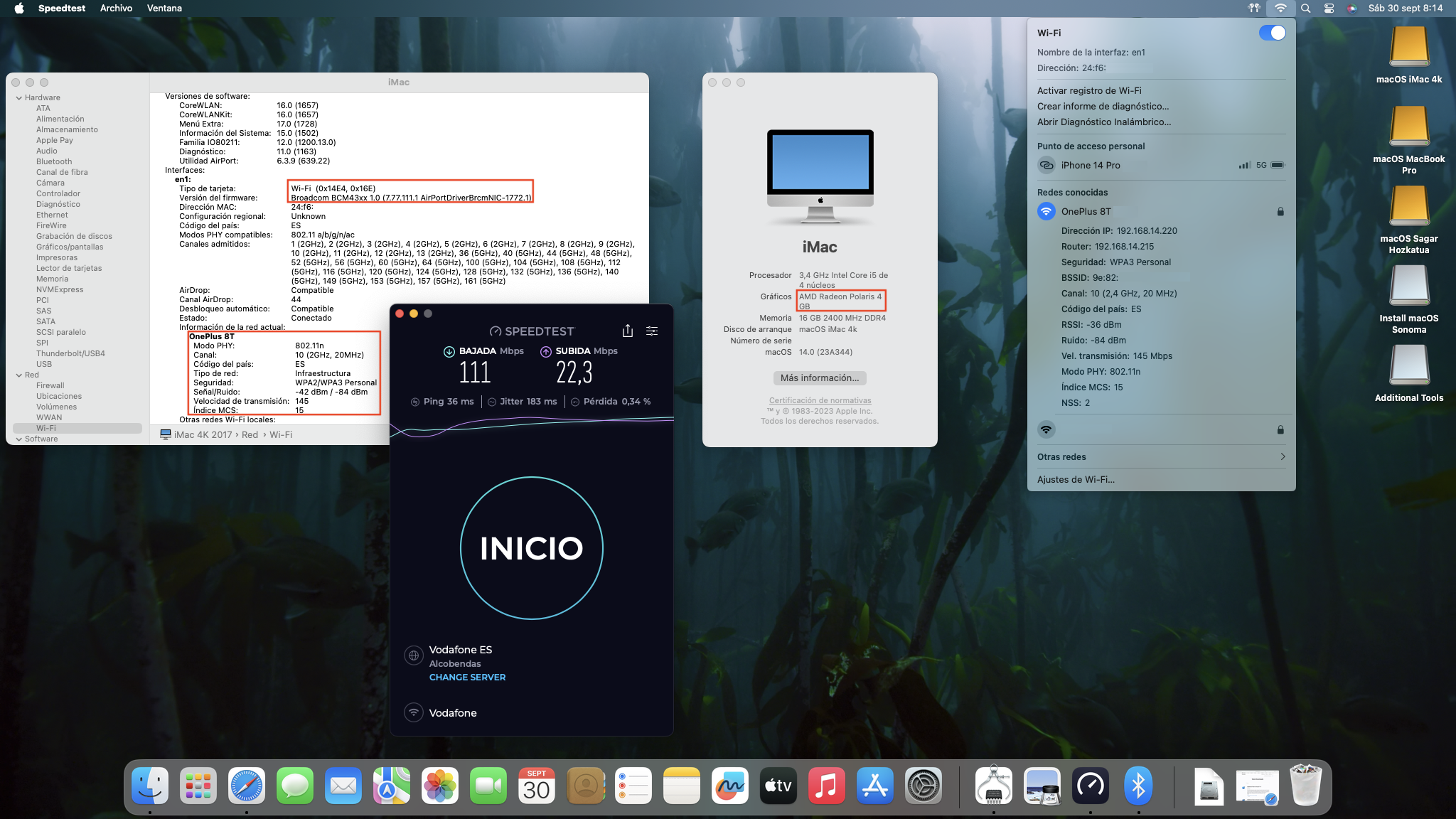Select the macOS iMac 4k desktop drive
Viewport: 1456px width, 819px height.
coord(1409,55)
